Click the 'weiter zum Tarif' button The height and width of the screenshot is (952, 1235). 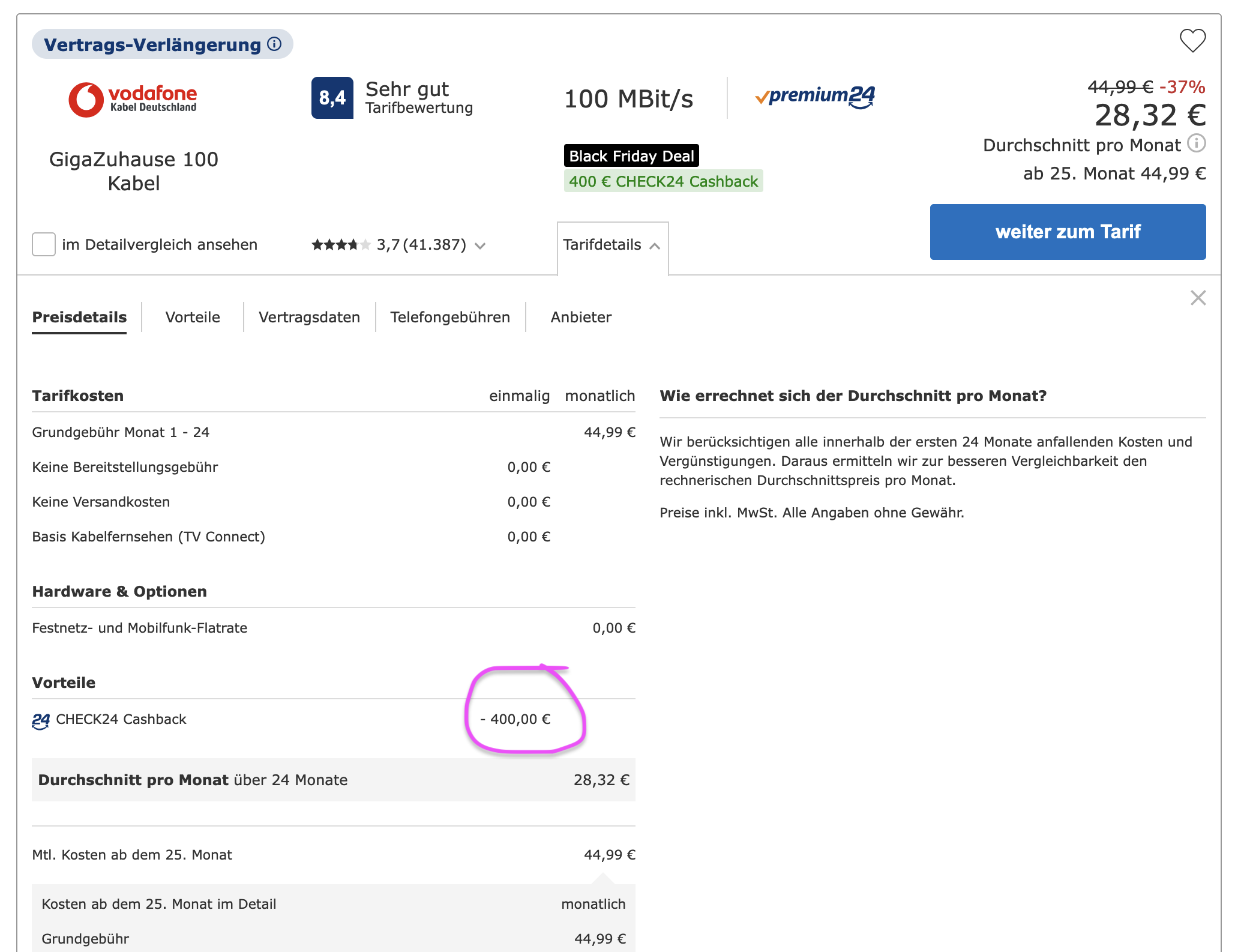1067,232
